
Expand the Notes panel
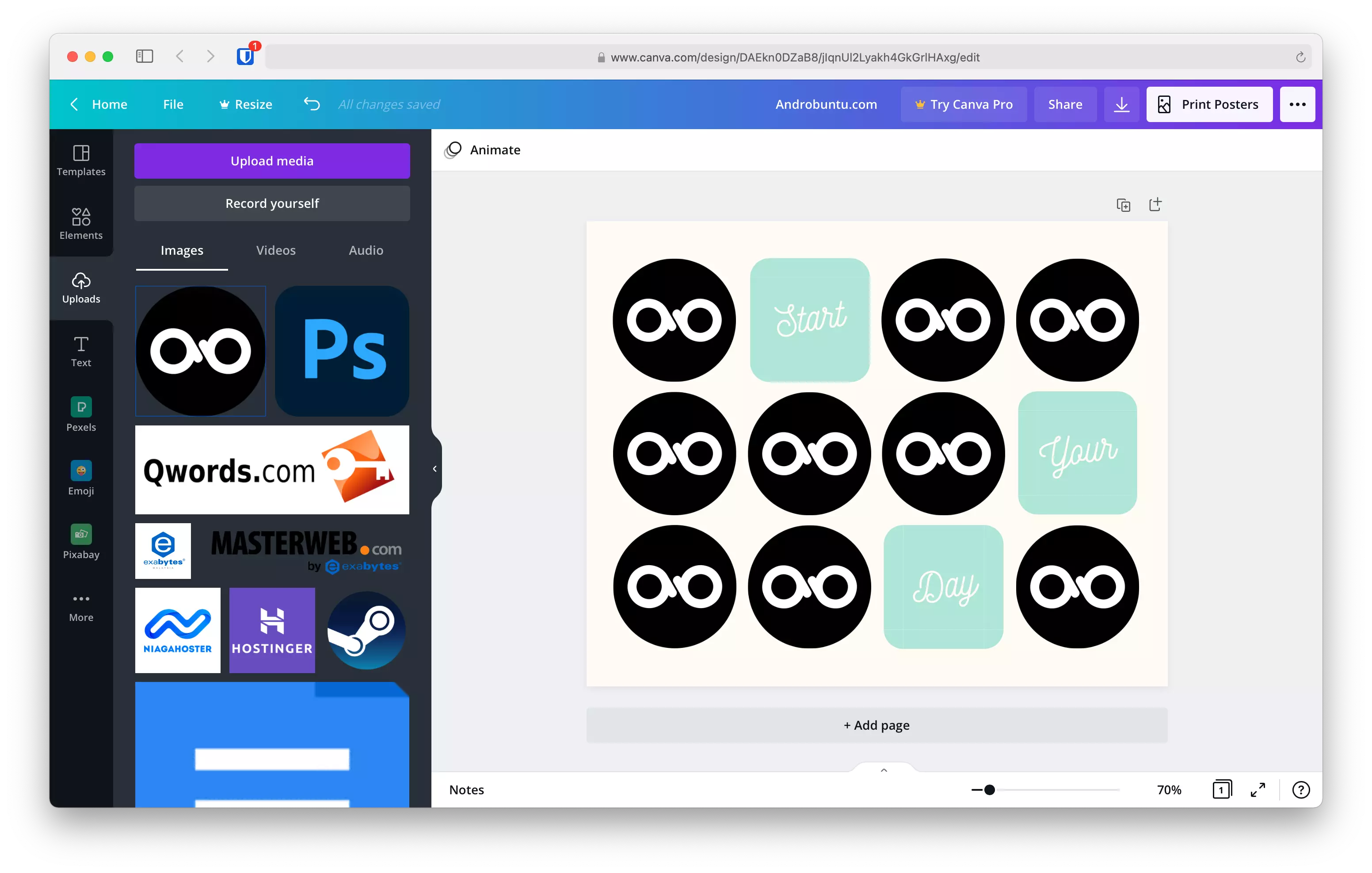[x=884, y=769]
